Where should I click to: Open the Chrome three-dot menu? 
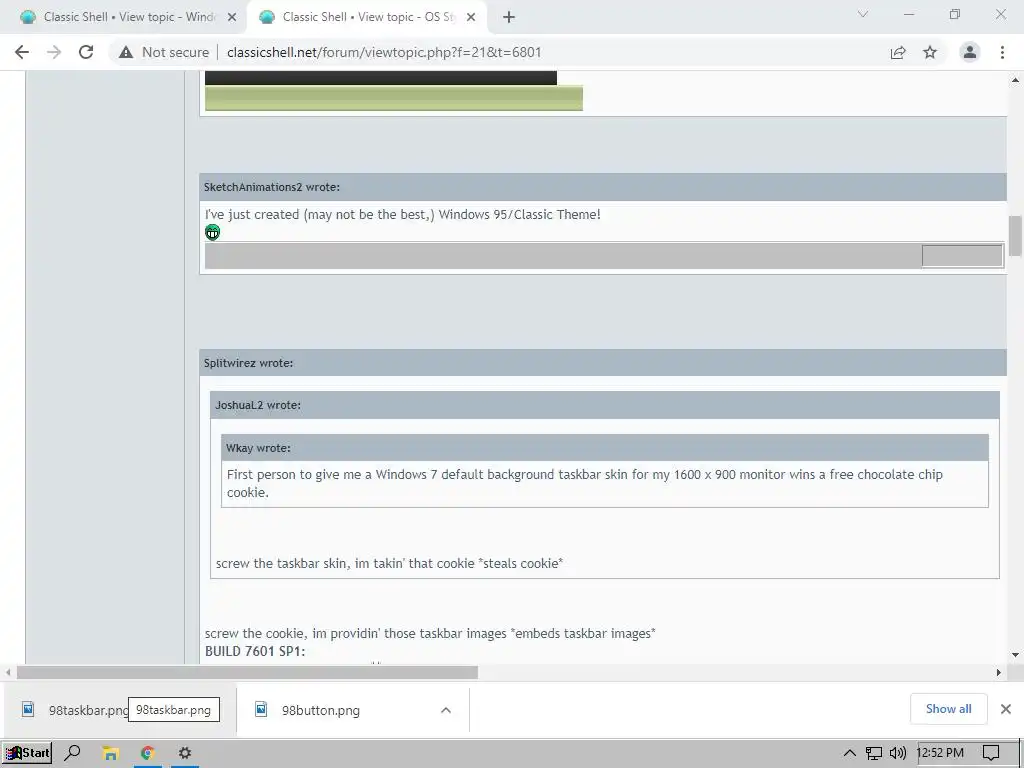(x=1002, y=52)
